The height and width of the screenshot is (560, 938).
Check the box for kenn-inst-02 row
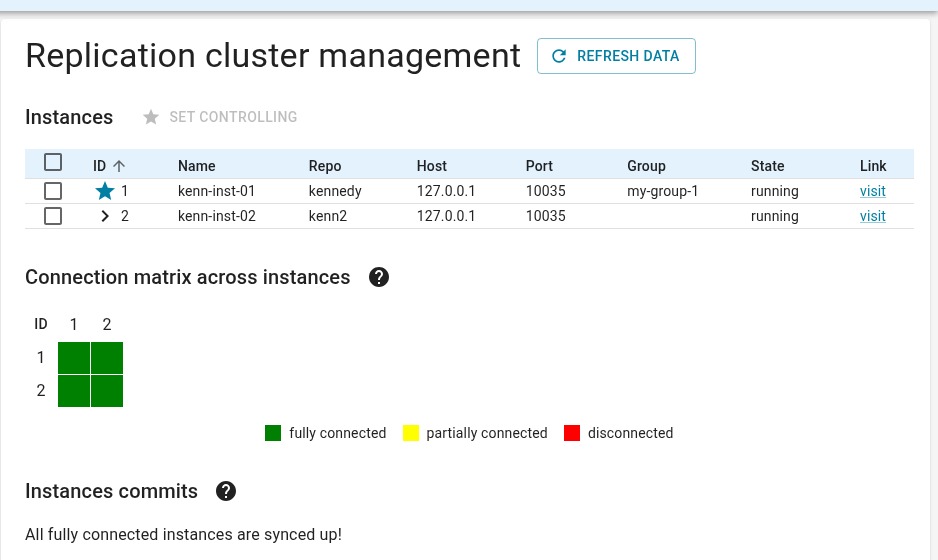pyautogui.click(x=53, y=216)
